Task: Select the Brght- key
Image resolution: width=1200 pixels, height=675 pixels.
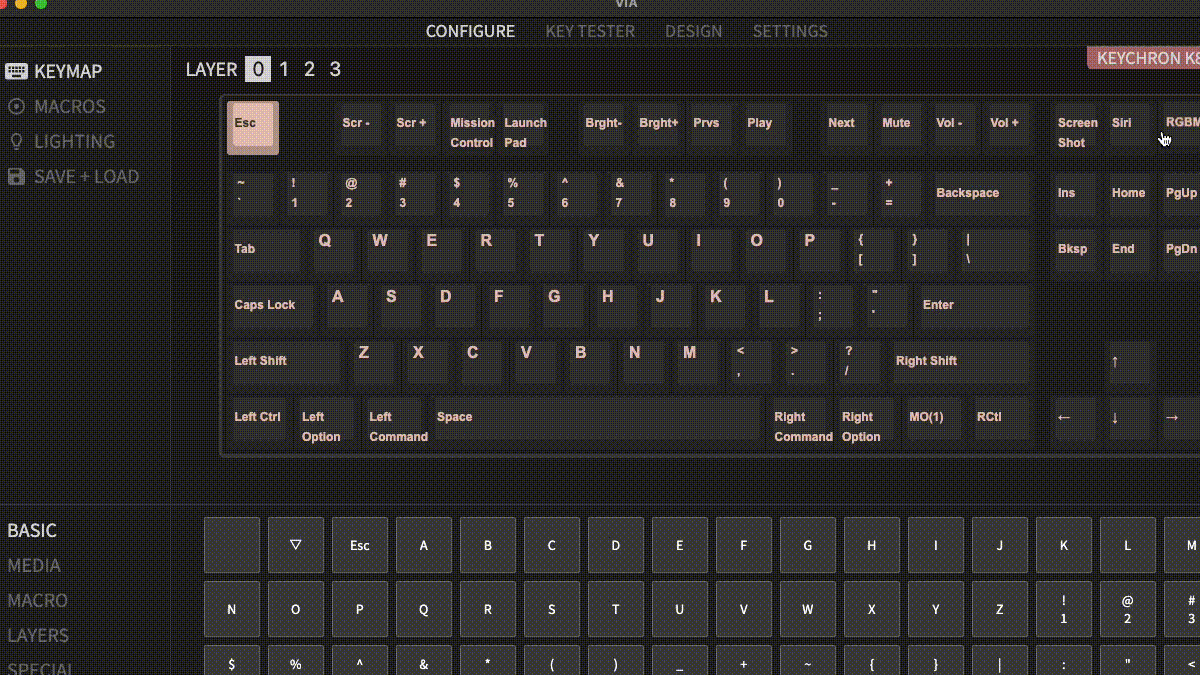Action: tap(605, 127)
